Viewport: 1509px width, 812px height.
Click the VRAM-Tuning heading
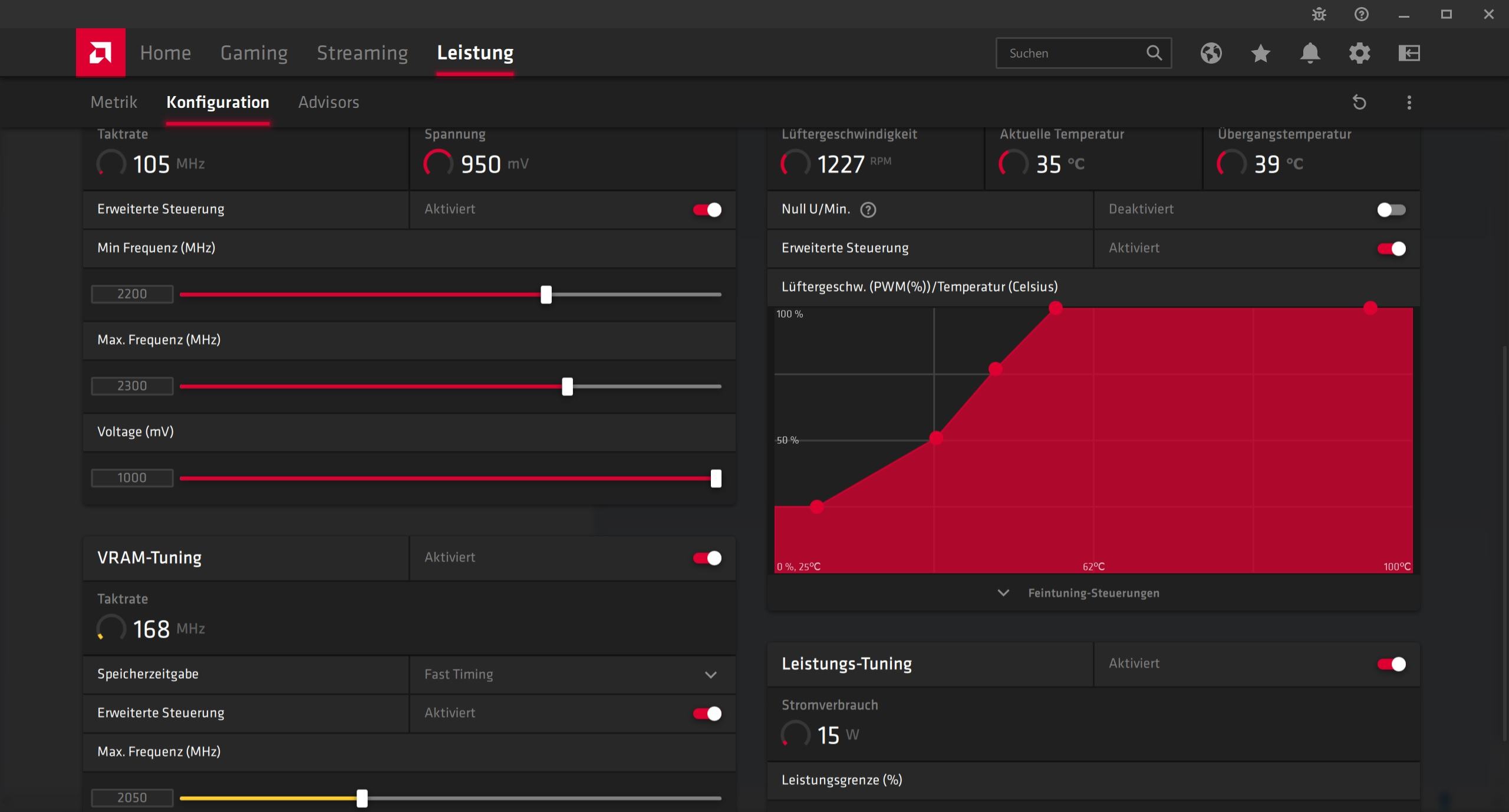point(149,557)
